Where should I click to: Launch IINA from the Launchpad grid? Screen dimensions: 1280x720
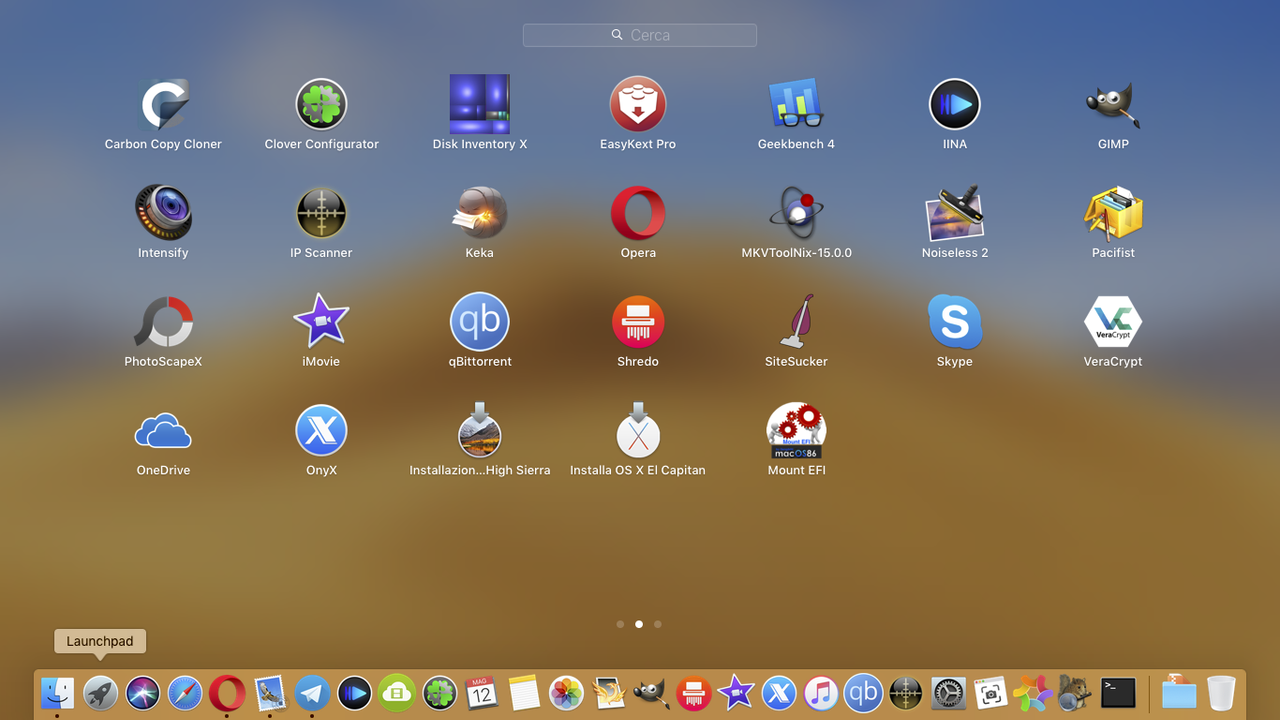pos(955,104)
